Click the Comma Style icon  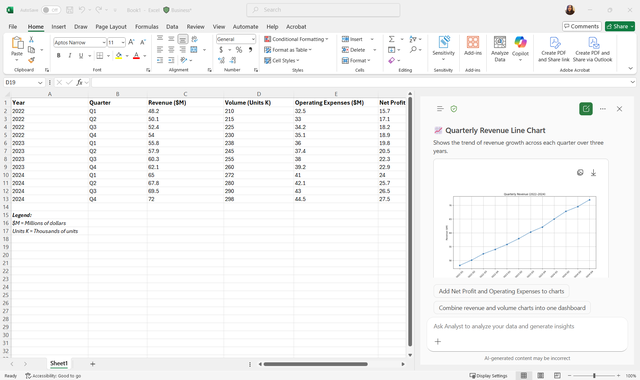(250, 50)
